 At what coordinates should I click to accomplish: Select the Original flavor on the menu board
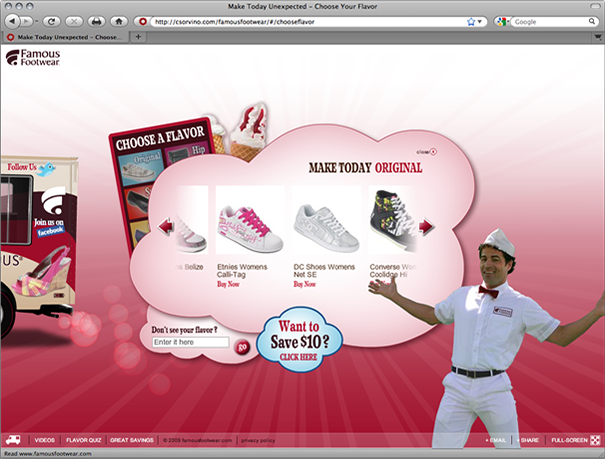coord(141,169)
